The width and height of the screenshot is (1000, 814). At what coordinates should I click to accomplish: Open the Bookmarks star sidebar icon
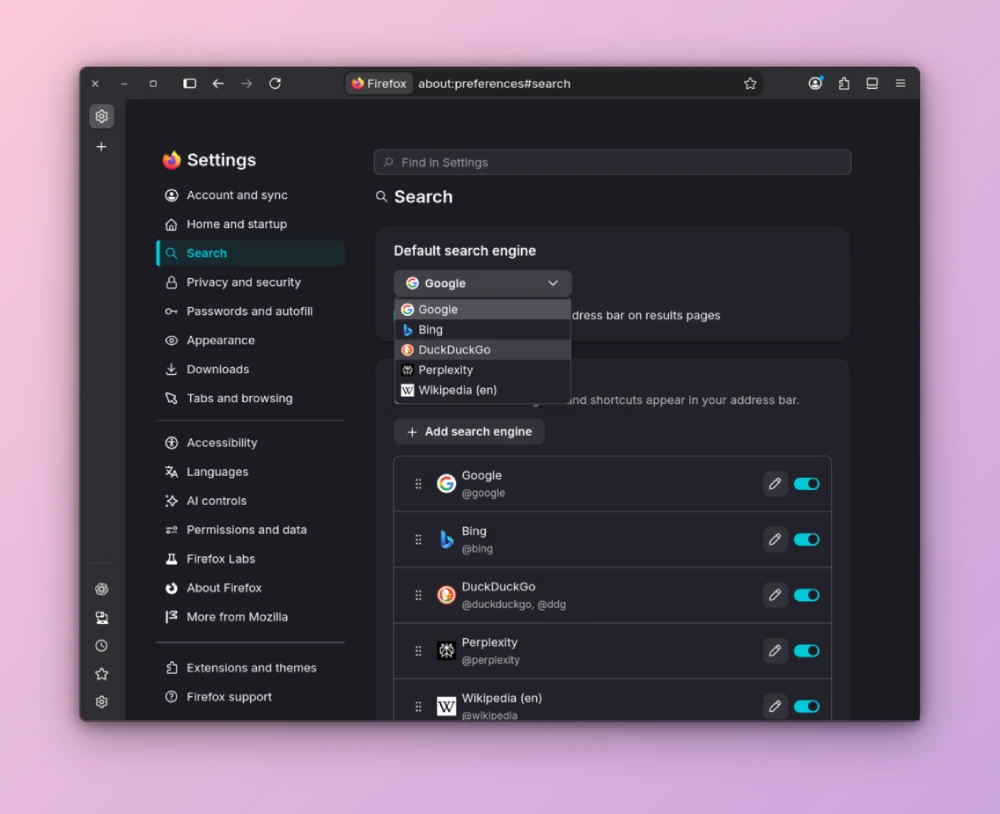tap(101, 674)
